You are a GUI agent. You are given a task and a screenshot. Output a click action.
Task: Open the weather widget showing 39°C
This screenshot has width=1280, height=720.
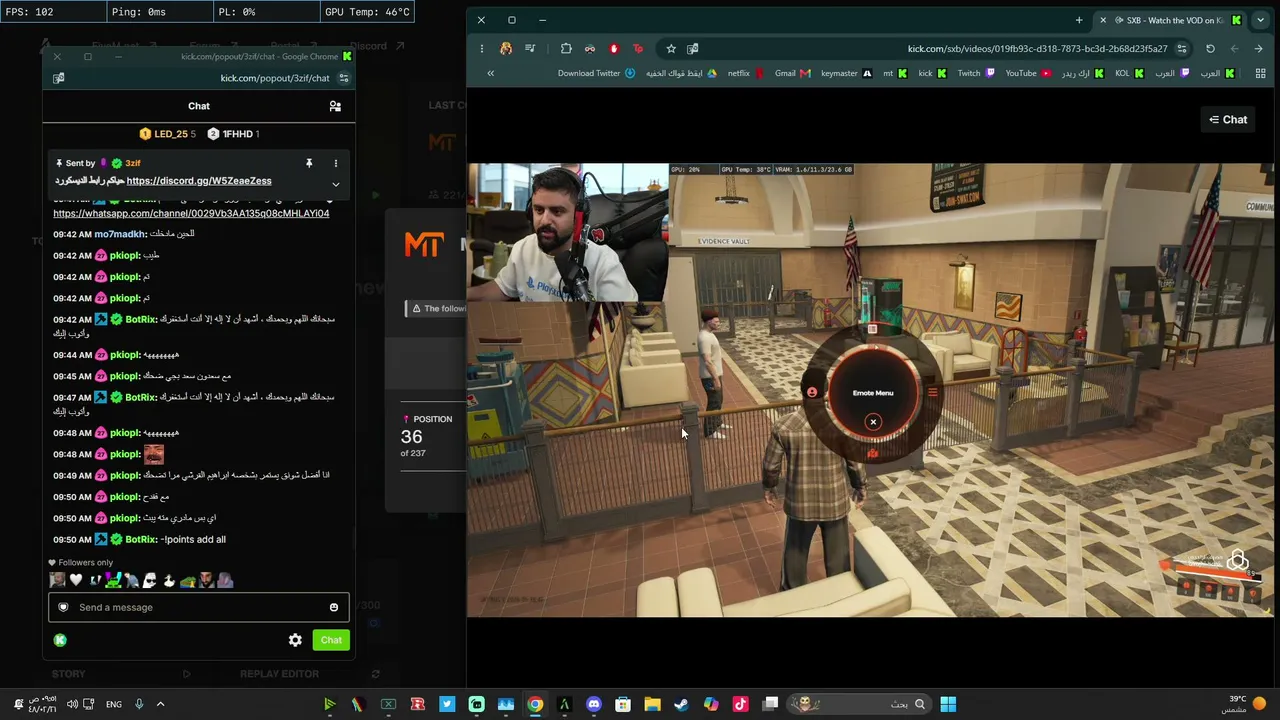[1246, 704]
